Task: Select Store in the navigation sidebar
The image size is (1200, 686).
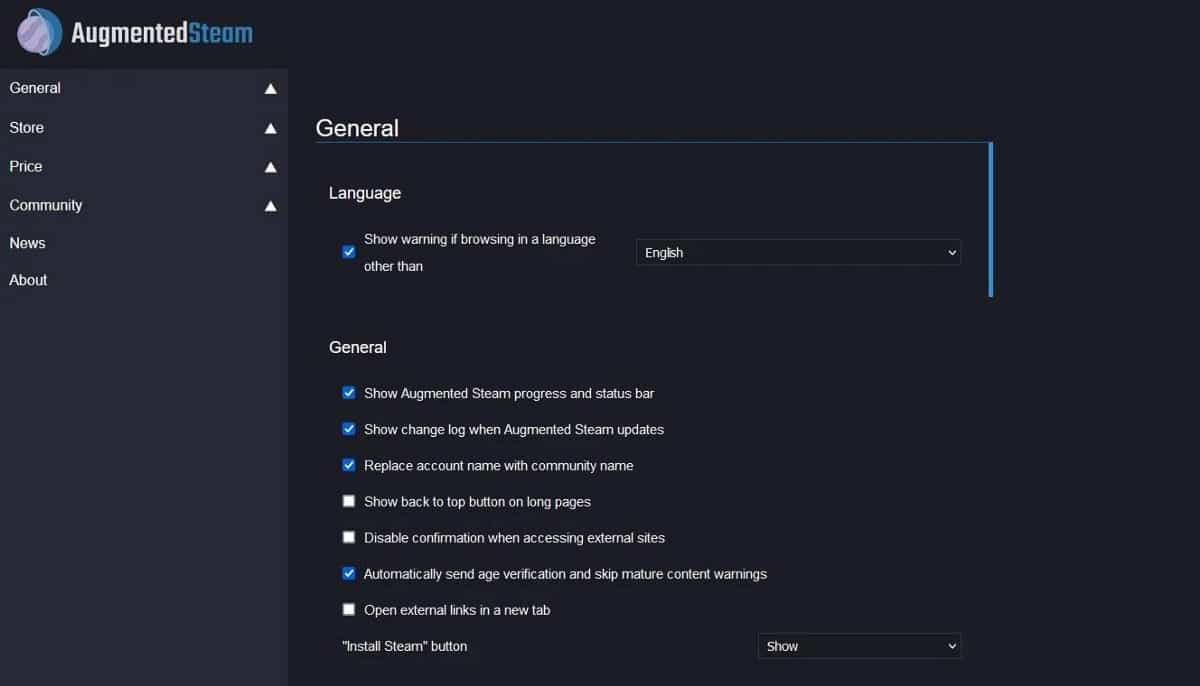Action: coord(26,127)
